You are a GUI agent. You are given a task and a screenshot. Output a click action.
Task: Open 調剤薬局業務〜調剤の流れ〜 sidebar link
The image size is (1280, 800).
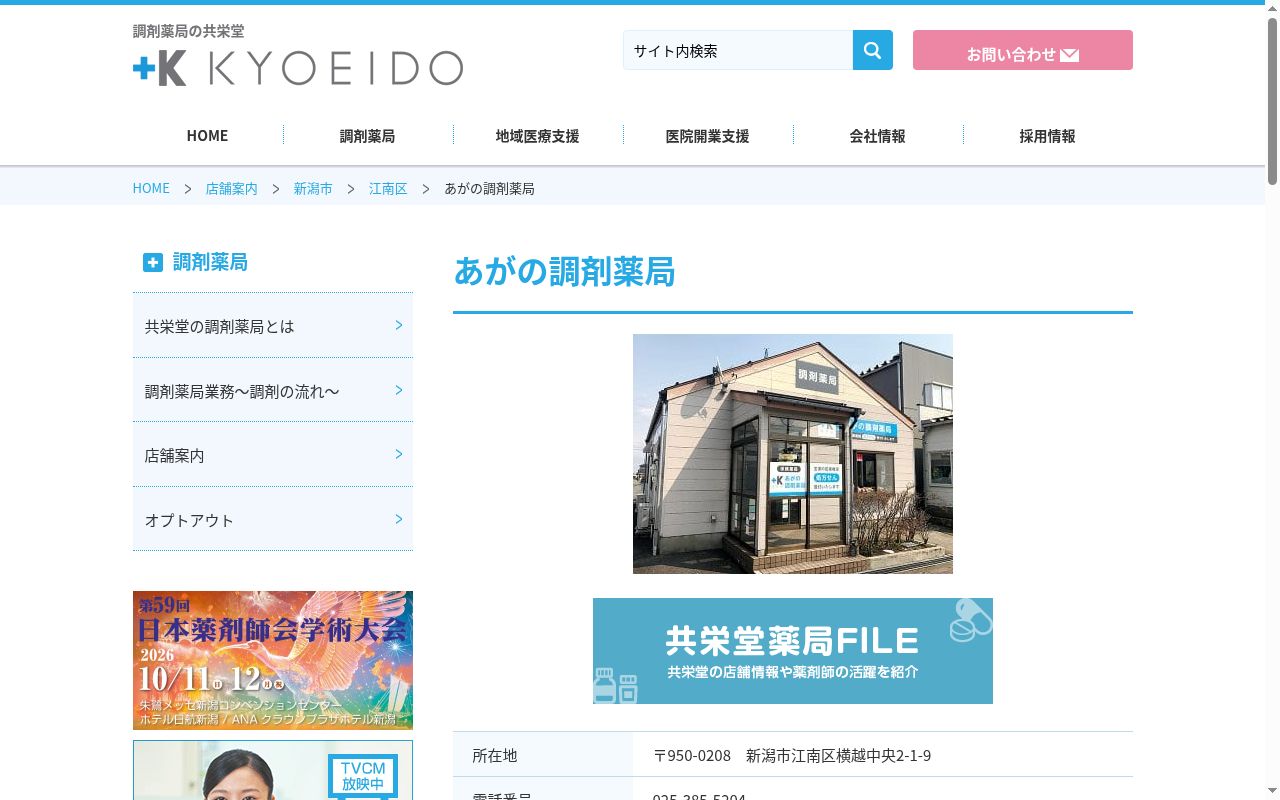coord(273,391)
